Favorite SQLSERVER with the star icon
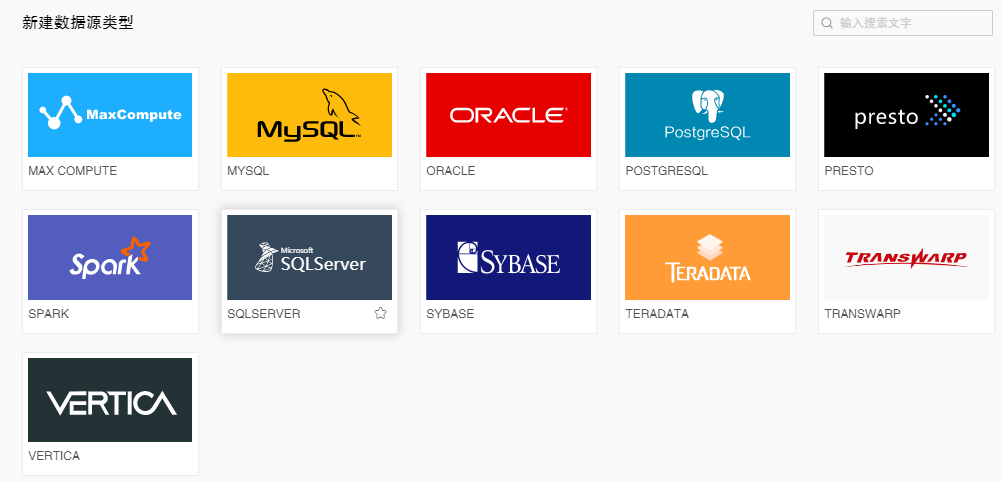Viewport: 1001px width, 482px height. pyautogui.click(x=380, y=313)
